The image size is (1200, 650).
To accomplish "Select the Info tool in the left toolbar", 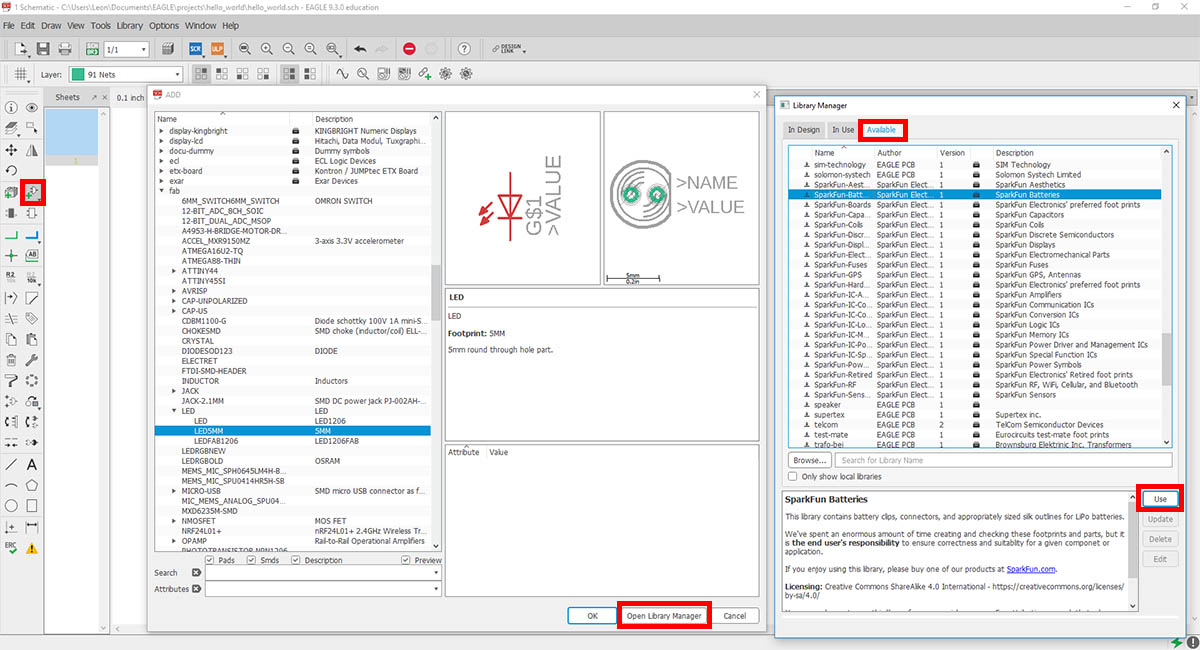I will 12,108.
